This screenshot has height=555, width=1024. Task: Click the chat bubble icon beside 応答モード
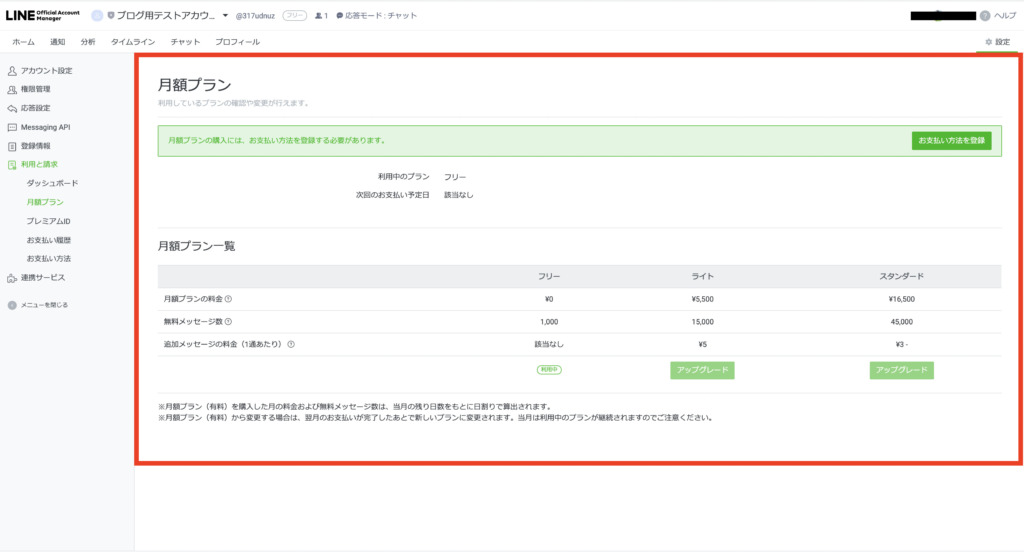pos(340,16)
